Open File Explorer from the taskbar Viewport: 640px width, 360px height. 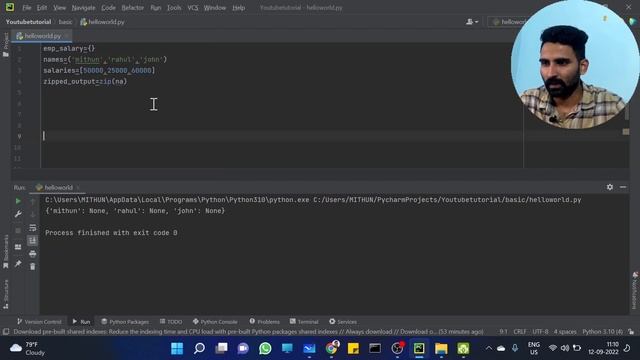[441, 349]
